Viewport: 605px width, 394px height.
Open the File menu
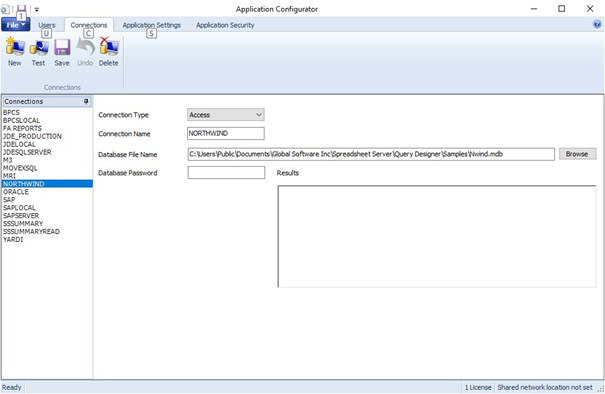(15, 25)
